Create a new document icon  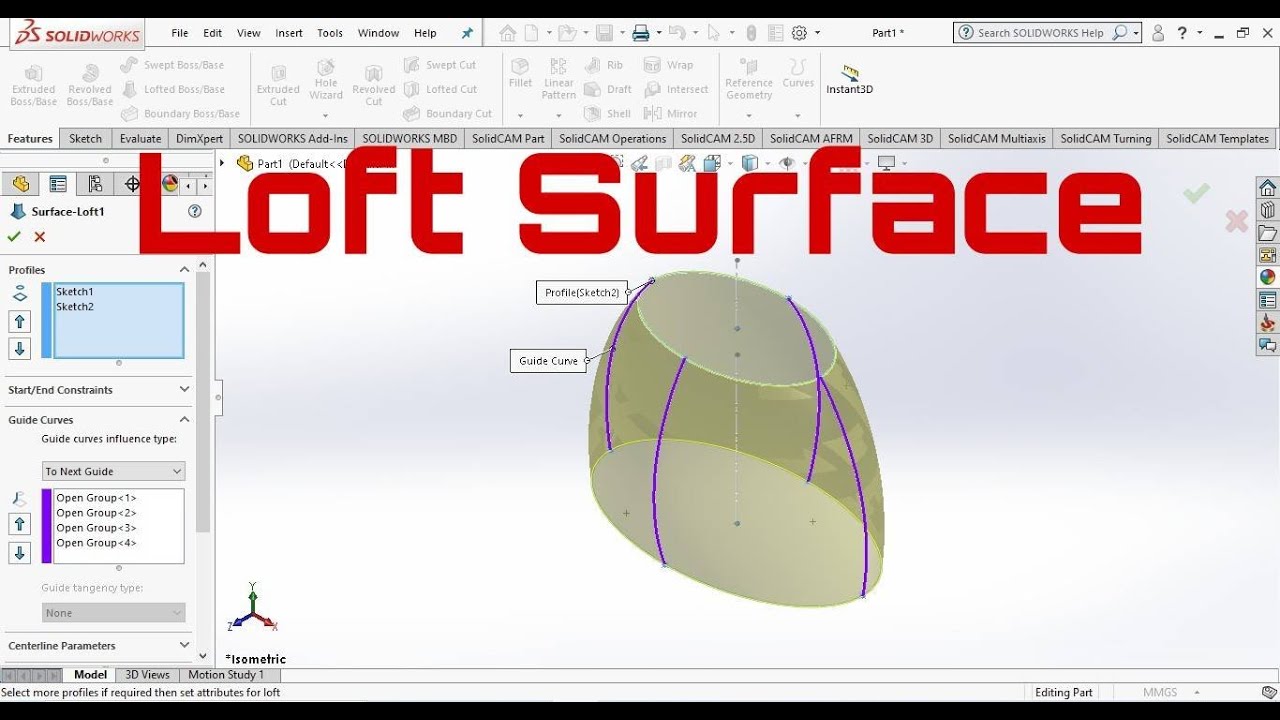pos(531,33)
